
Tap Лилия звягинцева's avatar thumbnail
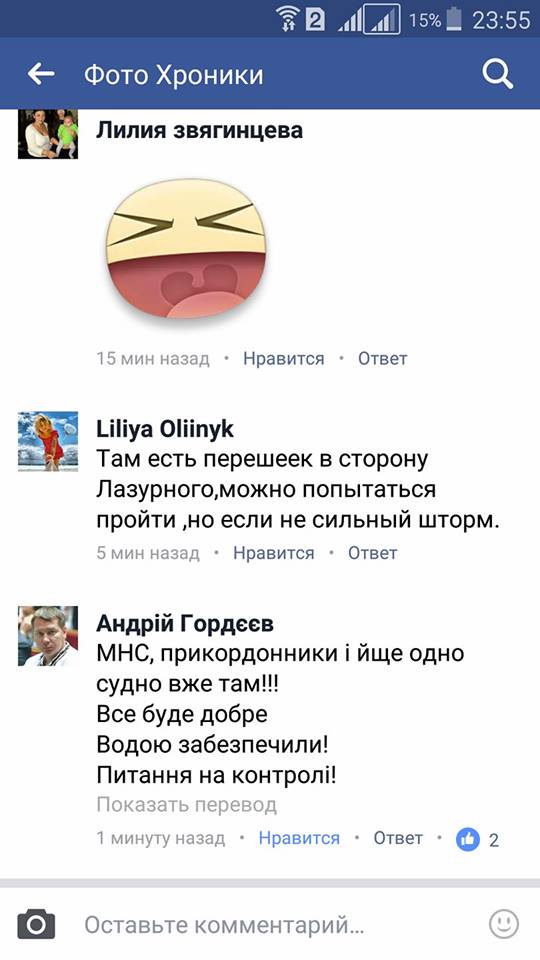click(x=48, y=134)
